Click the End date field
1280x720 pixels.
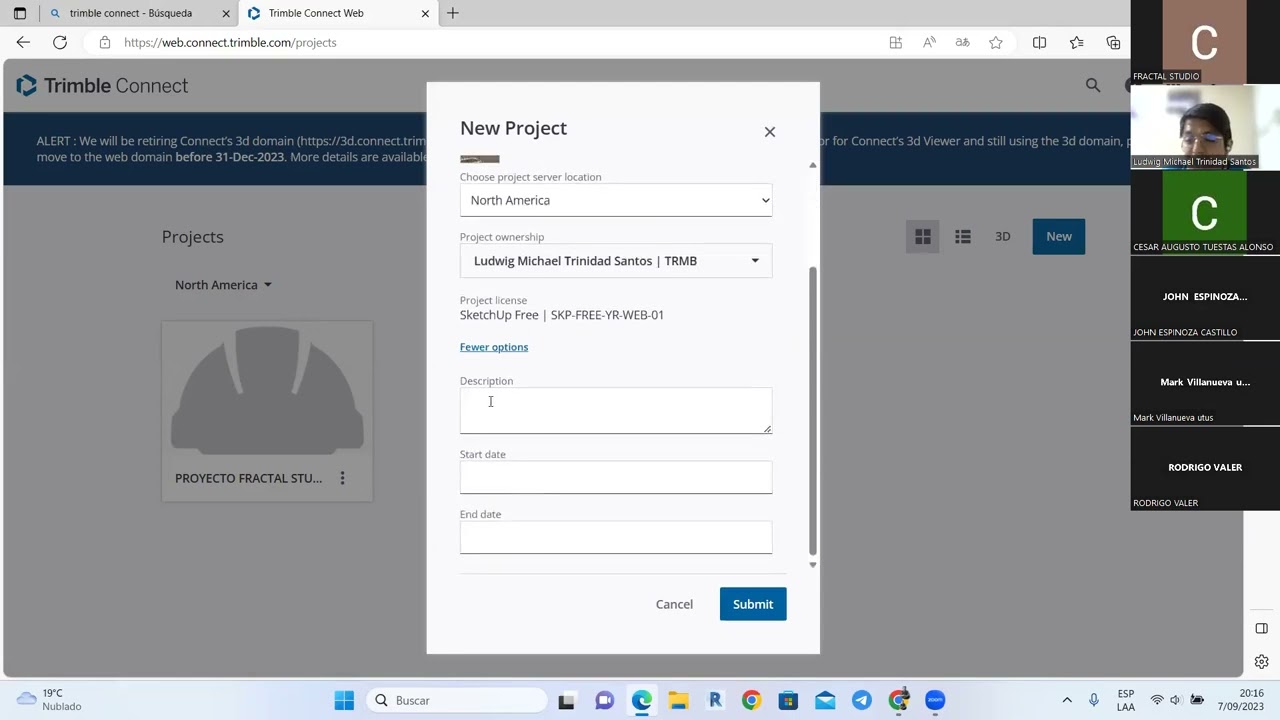616,537
